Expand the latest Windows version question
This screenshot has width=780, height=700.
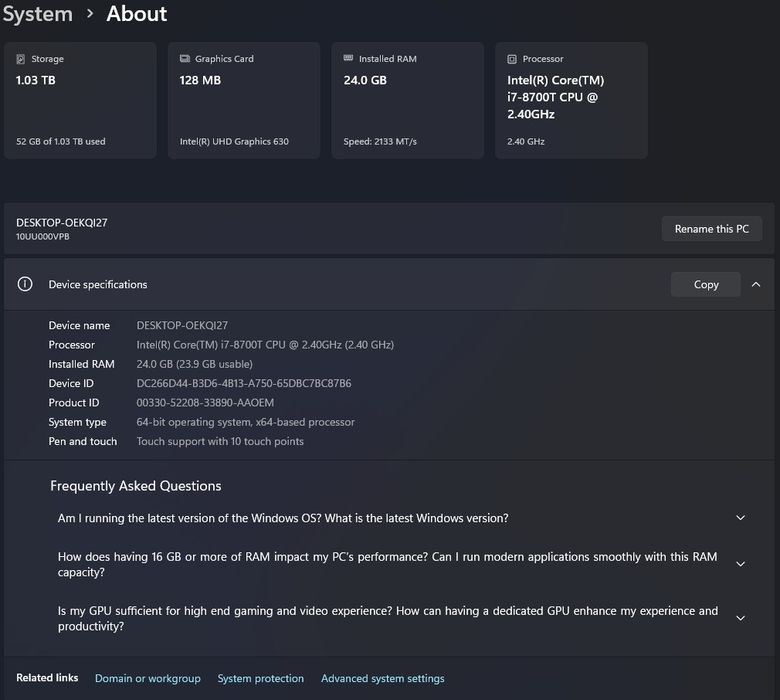tap(740, 518)
